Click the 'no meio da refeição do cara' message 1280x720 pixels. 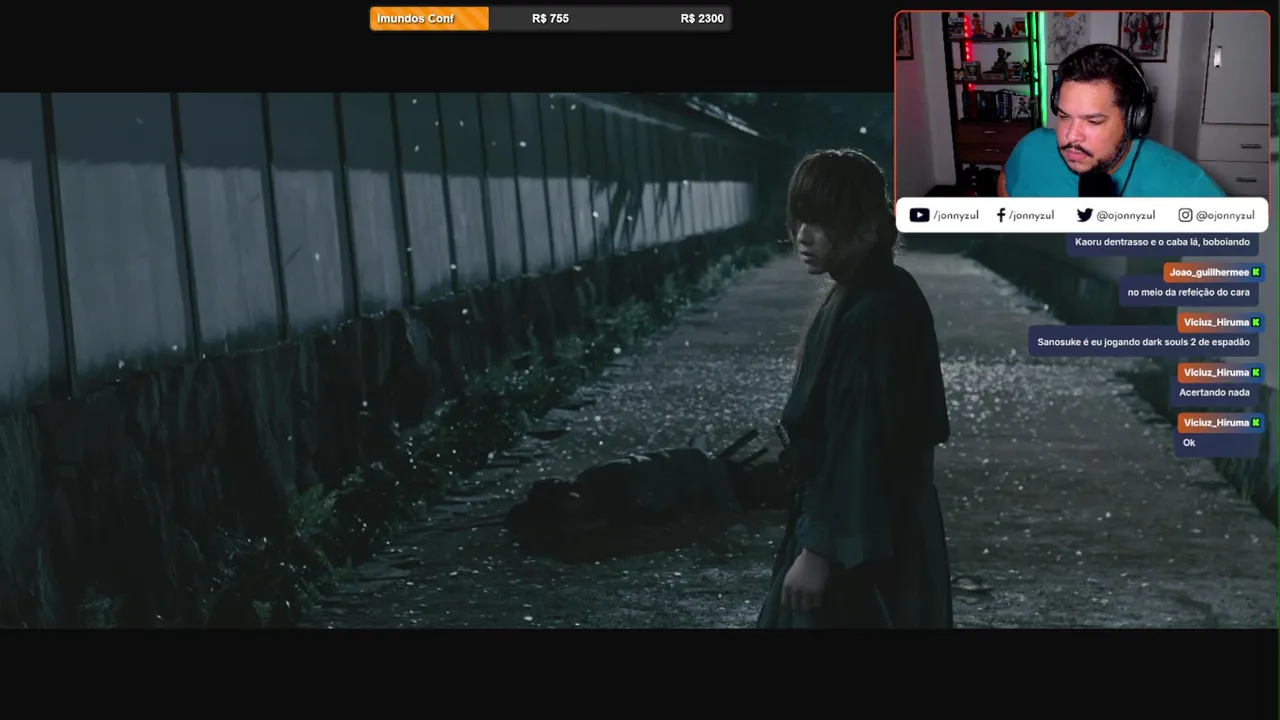1188,292
